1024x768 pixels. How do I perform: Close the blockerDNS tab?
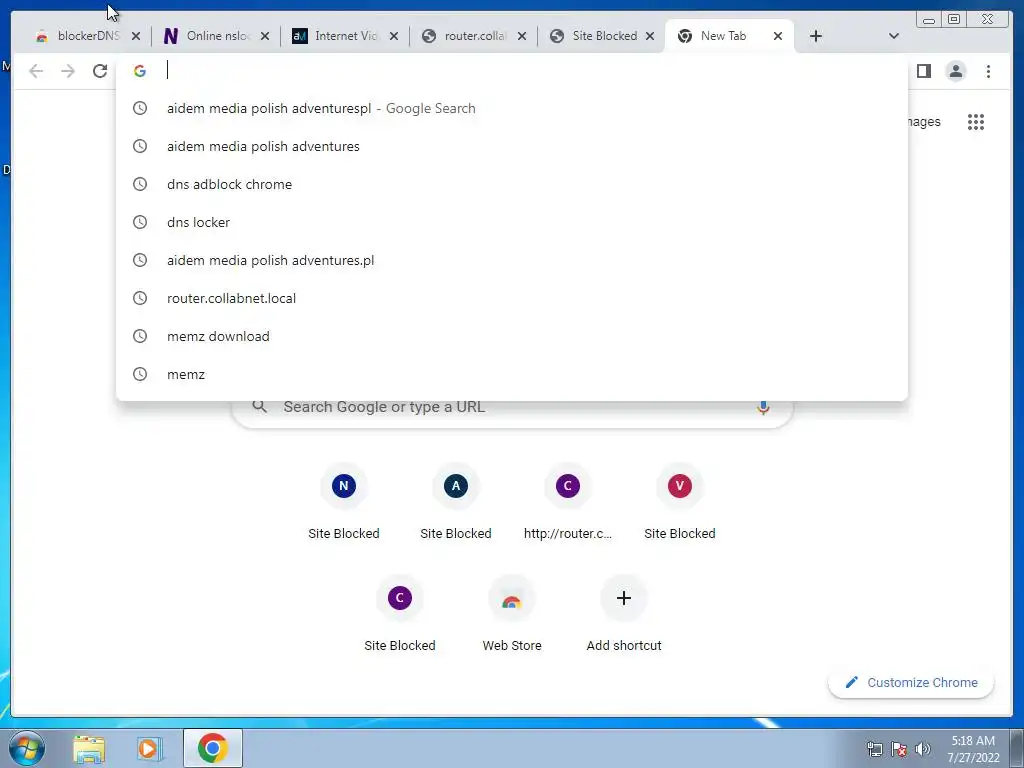pos(136,36)
